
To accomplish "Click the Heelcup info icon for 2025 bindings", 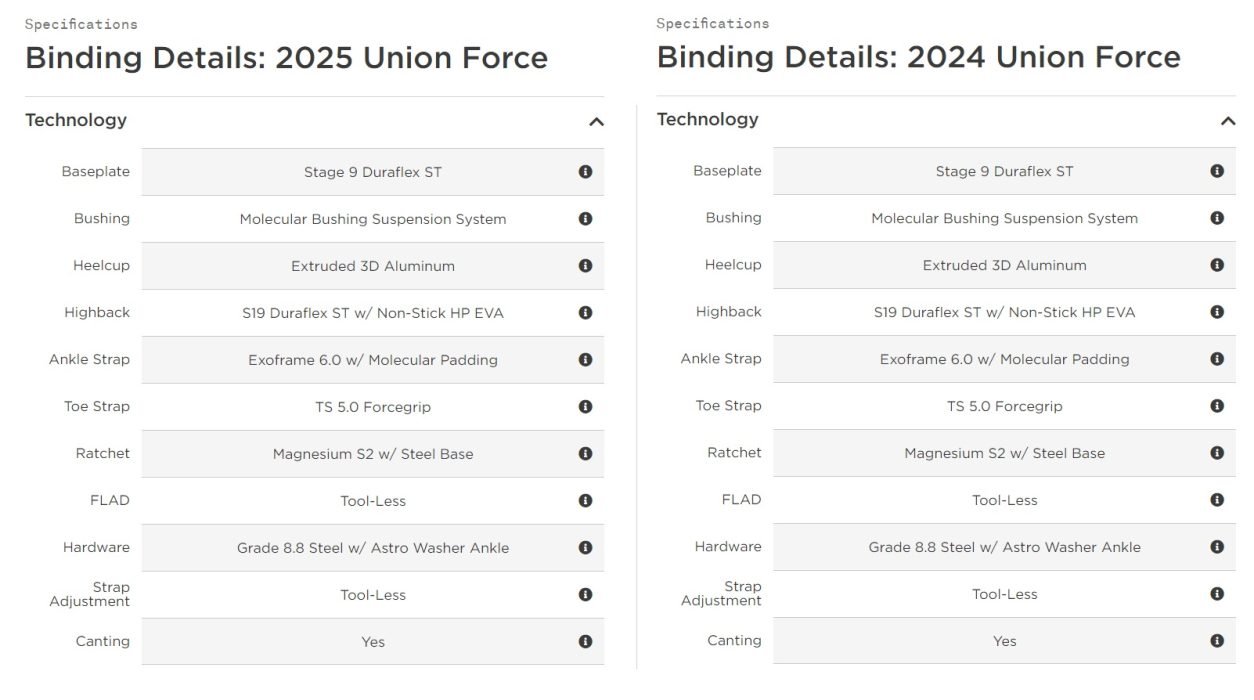I will pyautogui.click(x=585, y=265).
